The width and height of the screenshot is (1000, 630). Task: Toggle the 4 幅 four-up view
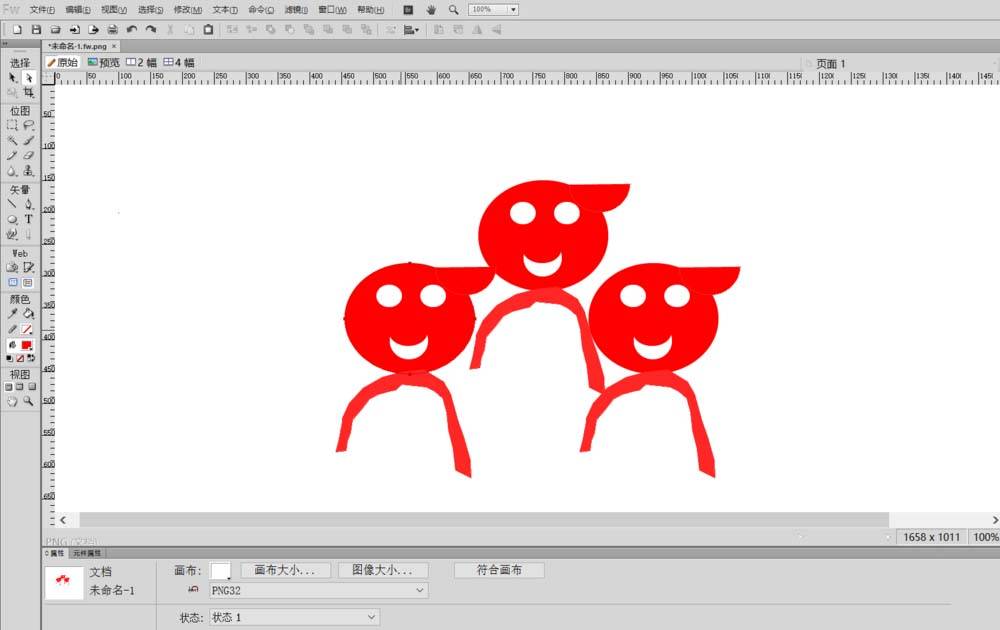(179, 62)
